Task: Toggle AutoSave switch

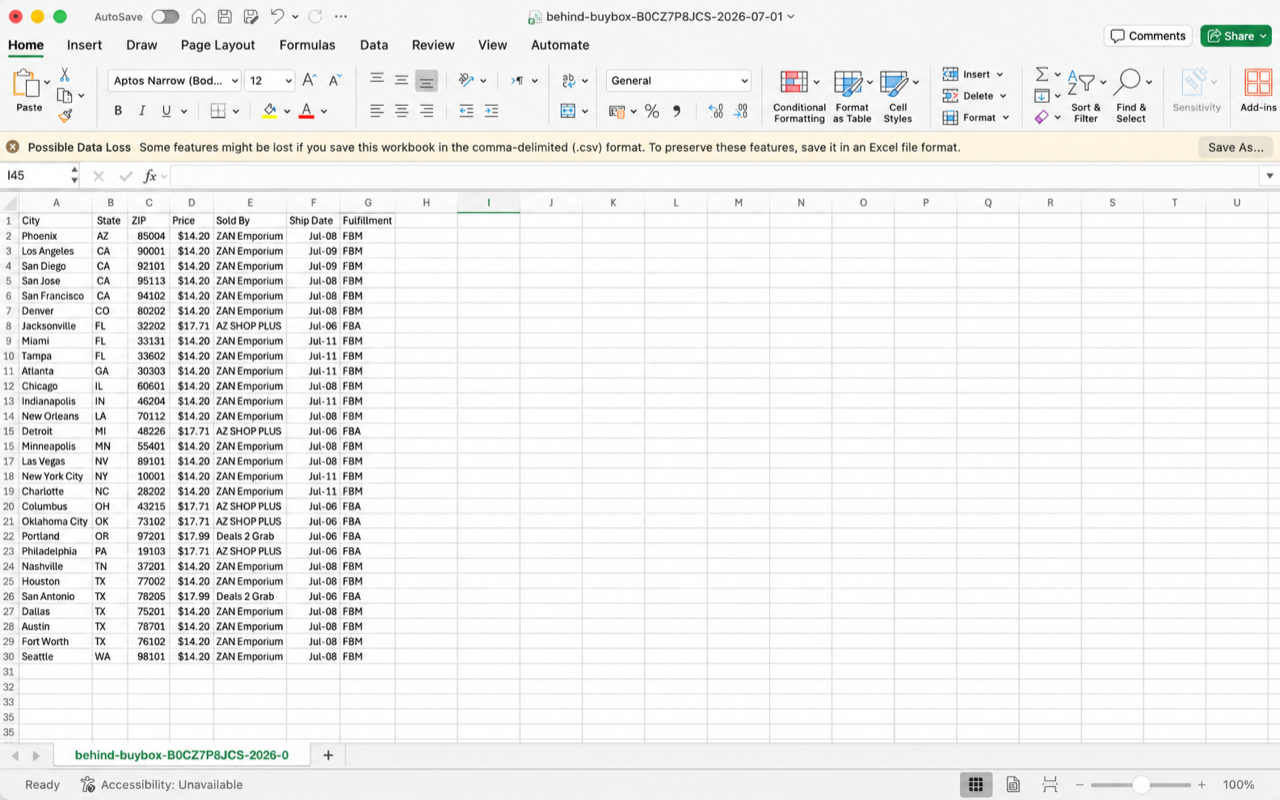Action: click(x=165, y=17)
